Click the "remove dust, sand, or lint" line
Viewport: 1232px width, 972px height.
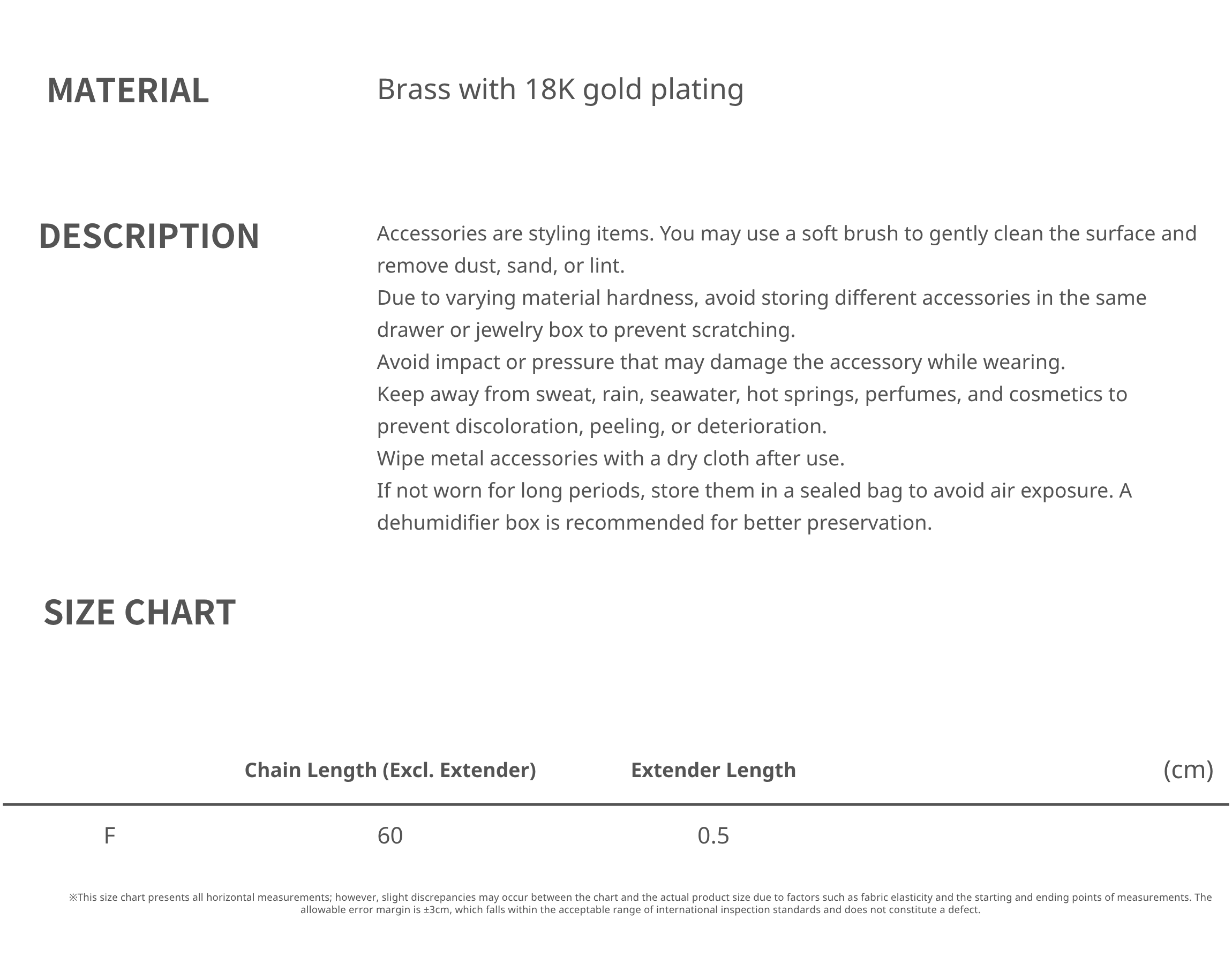[501, 266]
